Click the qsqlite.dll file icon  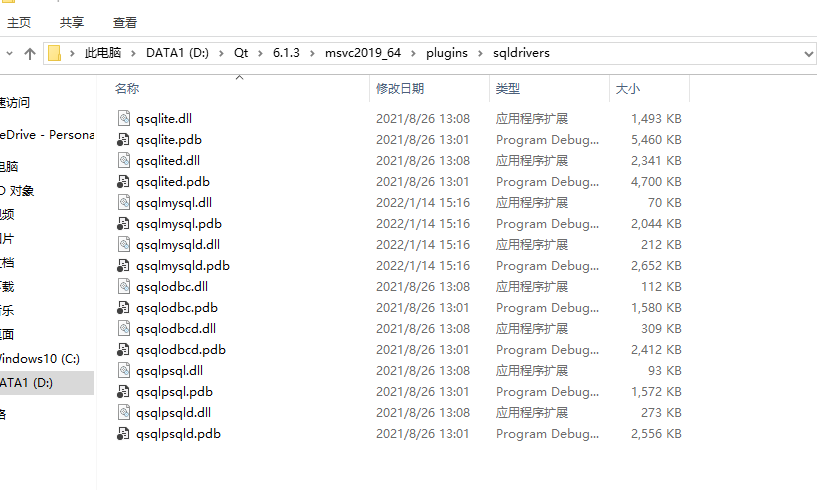point(123,118)
